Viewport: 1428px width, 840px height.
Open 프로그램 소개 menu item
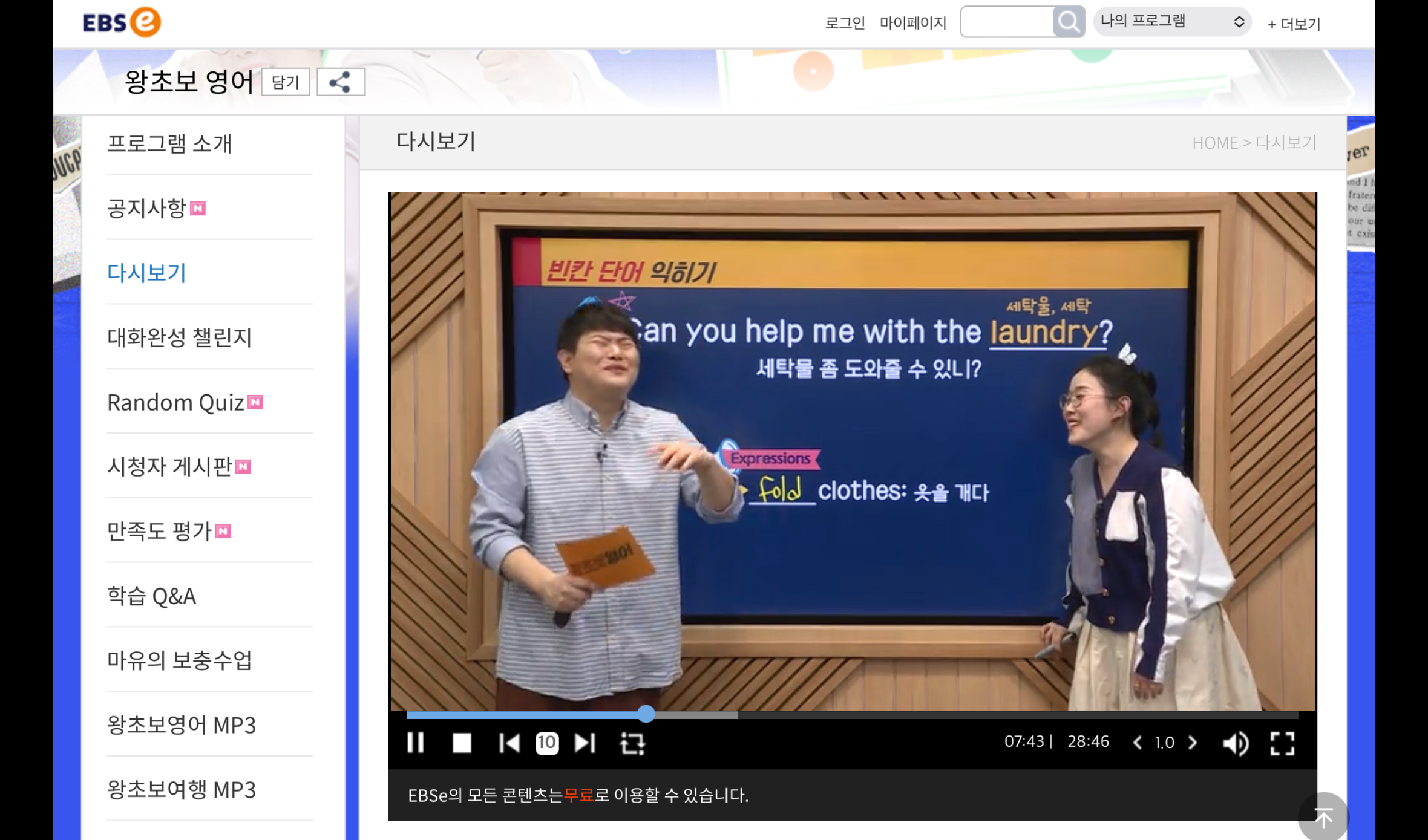pos(169,144)
